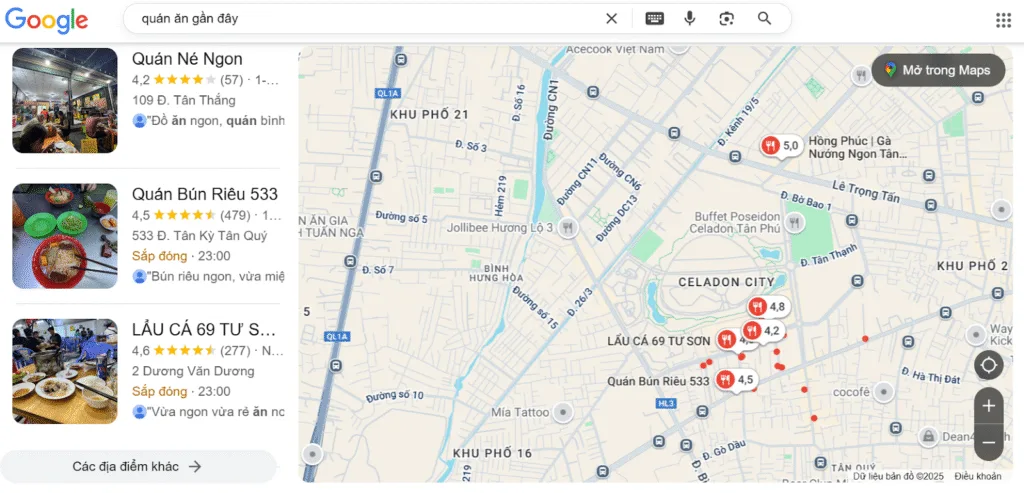Zoom out on the map
This screenshot has width=1024, height=493.
tap(988, 443)
